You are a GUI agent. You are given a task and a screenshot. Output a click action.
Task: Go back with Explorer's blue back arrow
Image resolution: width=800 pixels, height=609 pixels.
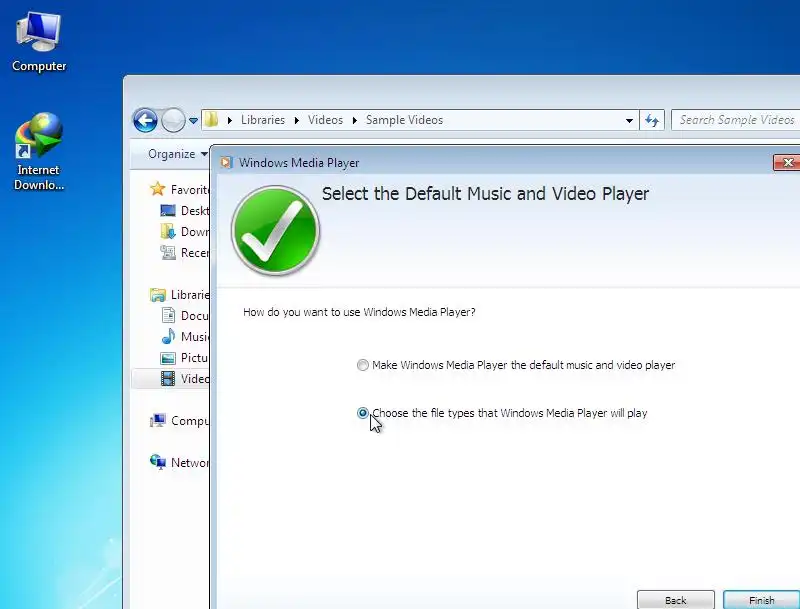(145, 121)
